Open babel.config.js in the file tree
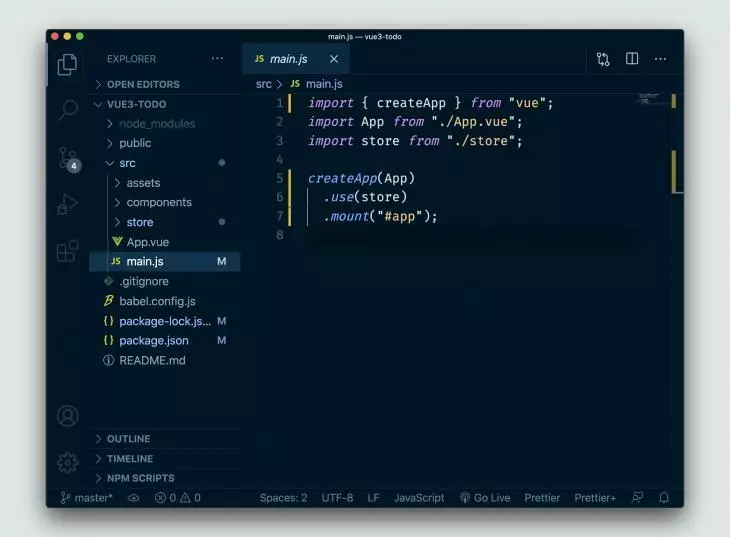The image size is (730, 537). tap(165, 301)
